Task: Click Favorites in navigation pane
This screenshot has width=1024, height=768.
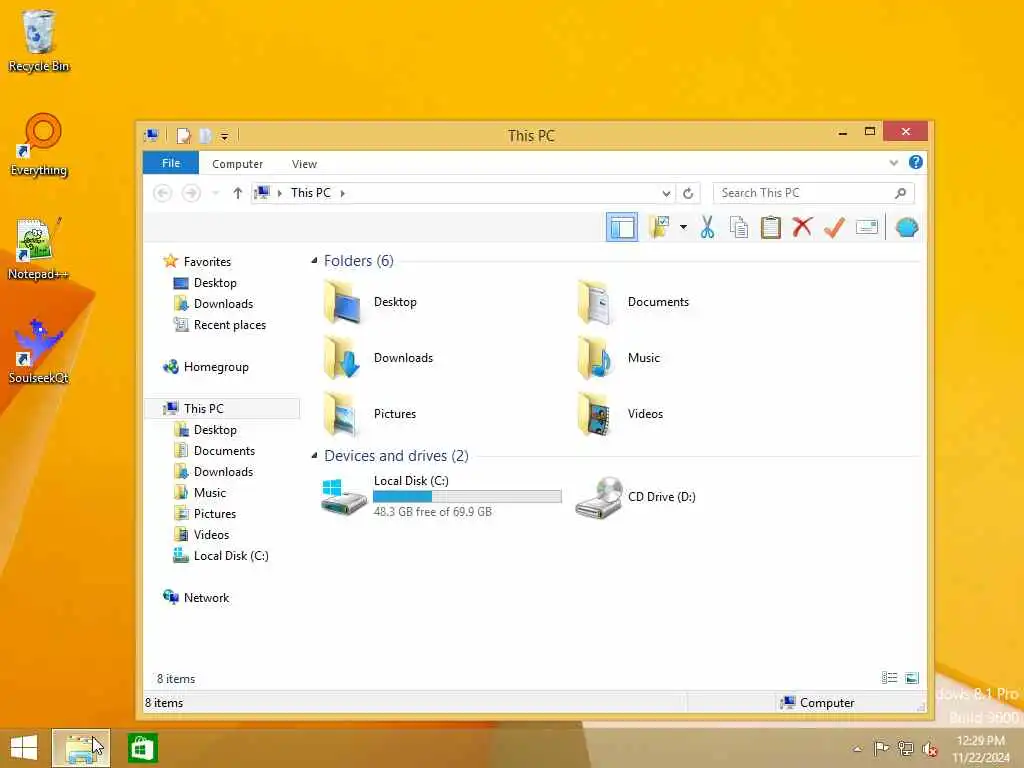Action: pos(207,262)
